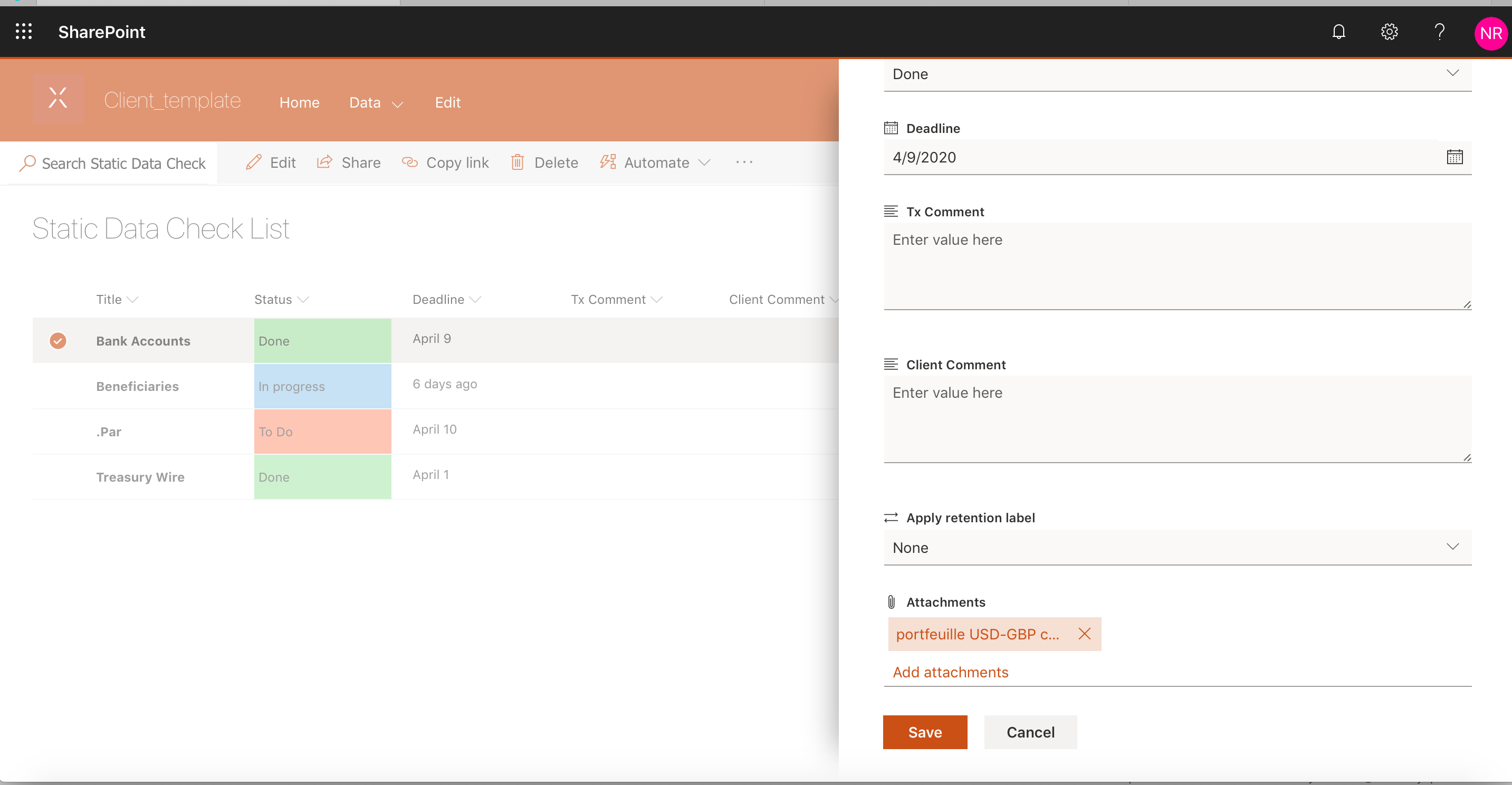Open the more options ellipsis menu

click(x=744, y=162)
